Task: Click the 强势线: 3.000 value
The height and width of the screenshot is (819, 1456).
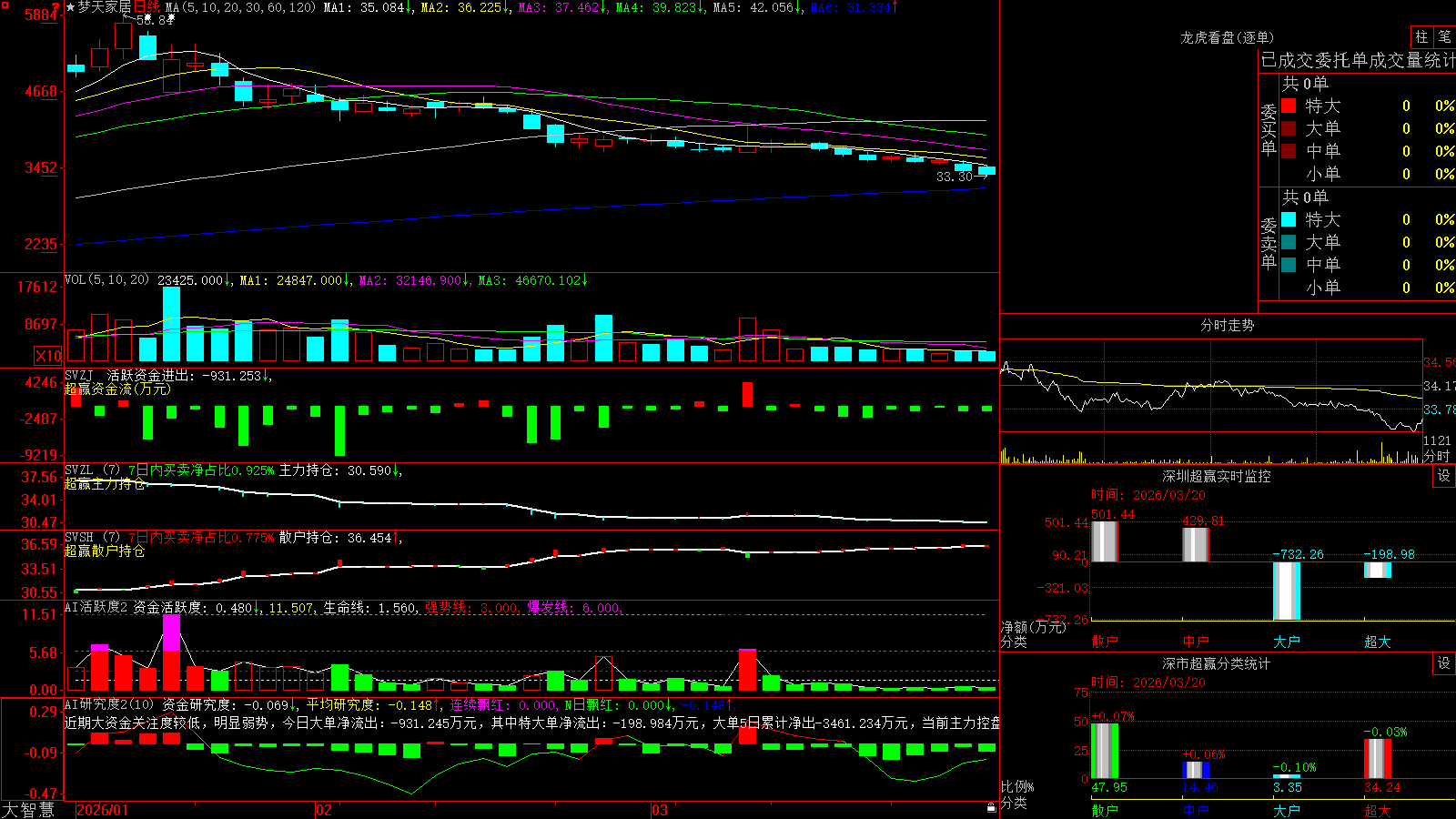Action: 472,607
